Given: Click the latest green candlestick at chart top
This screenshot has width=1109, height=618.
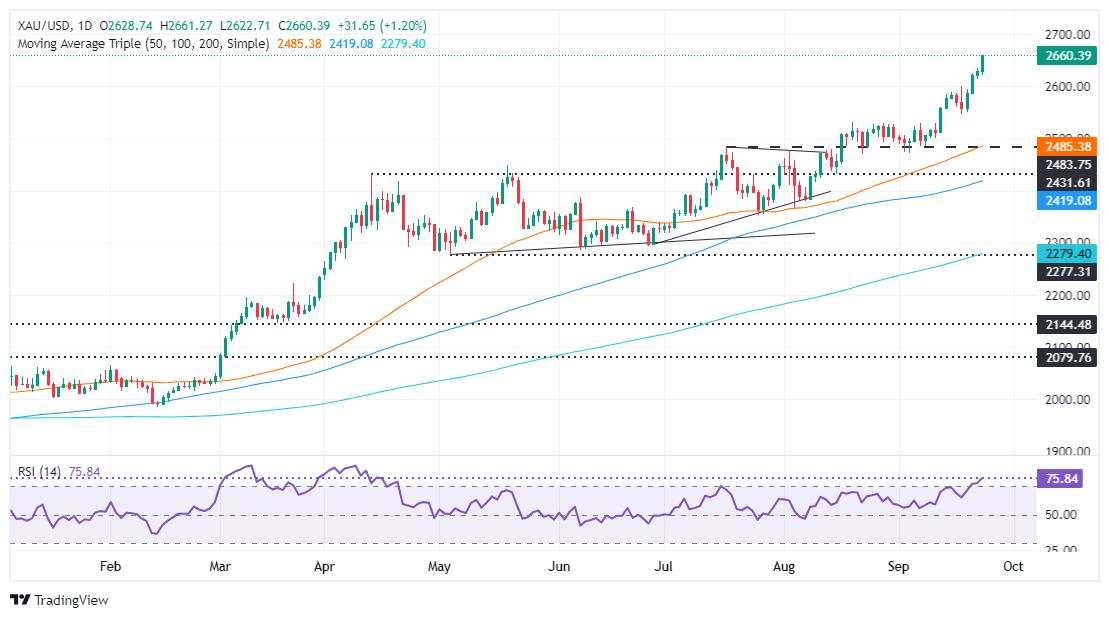Looking at the screenshot, I should [x=982, y=64].
